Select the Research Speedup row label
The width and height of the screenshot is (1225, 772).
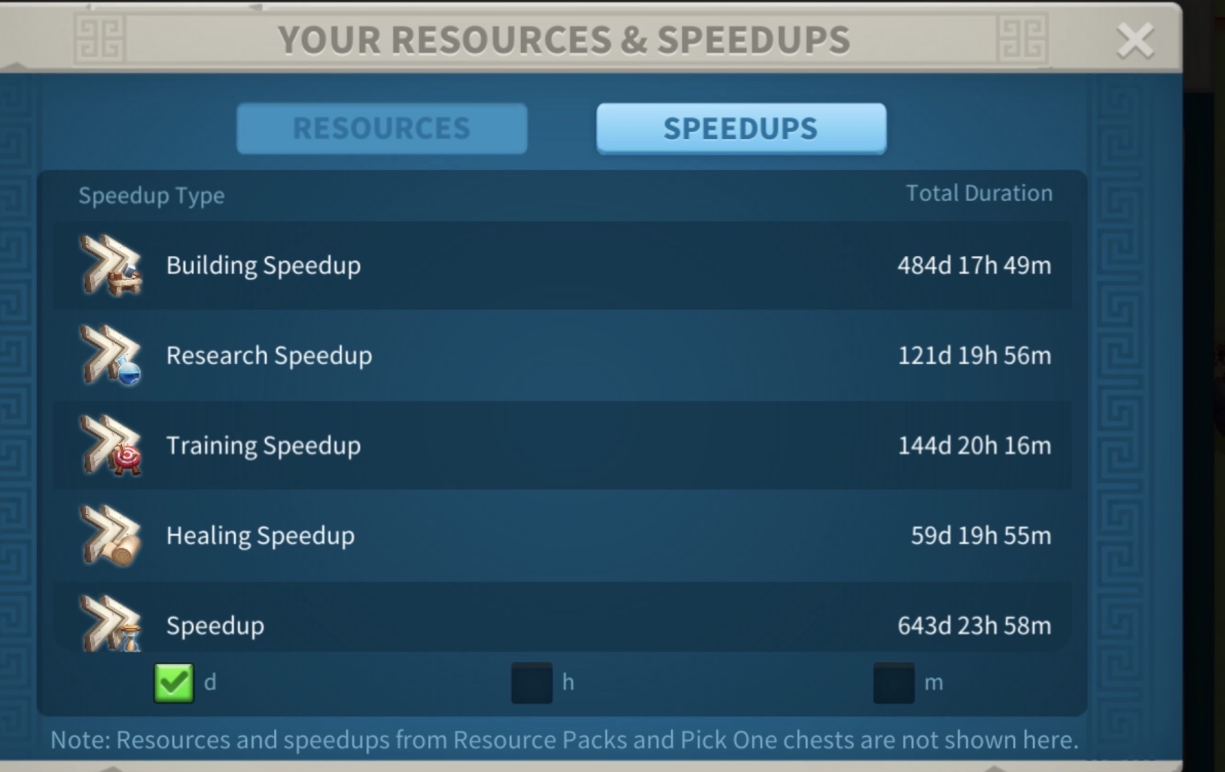click(269, 356)
